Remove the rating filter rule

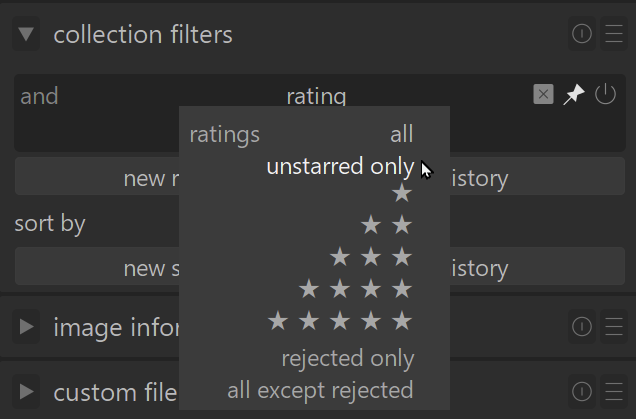[x=543, y=95]
